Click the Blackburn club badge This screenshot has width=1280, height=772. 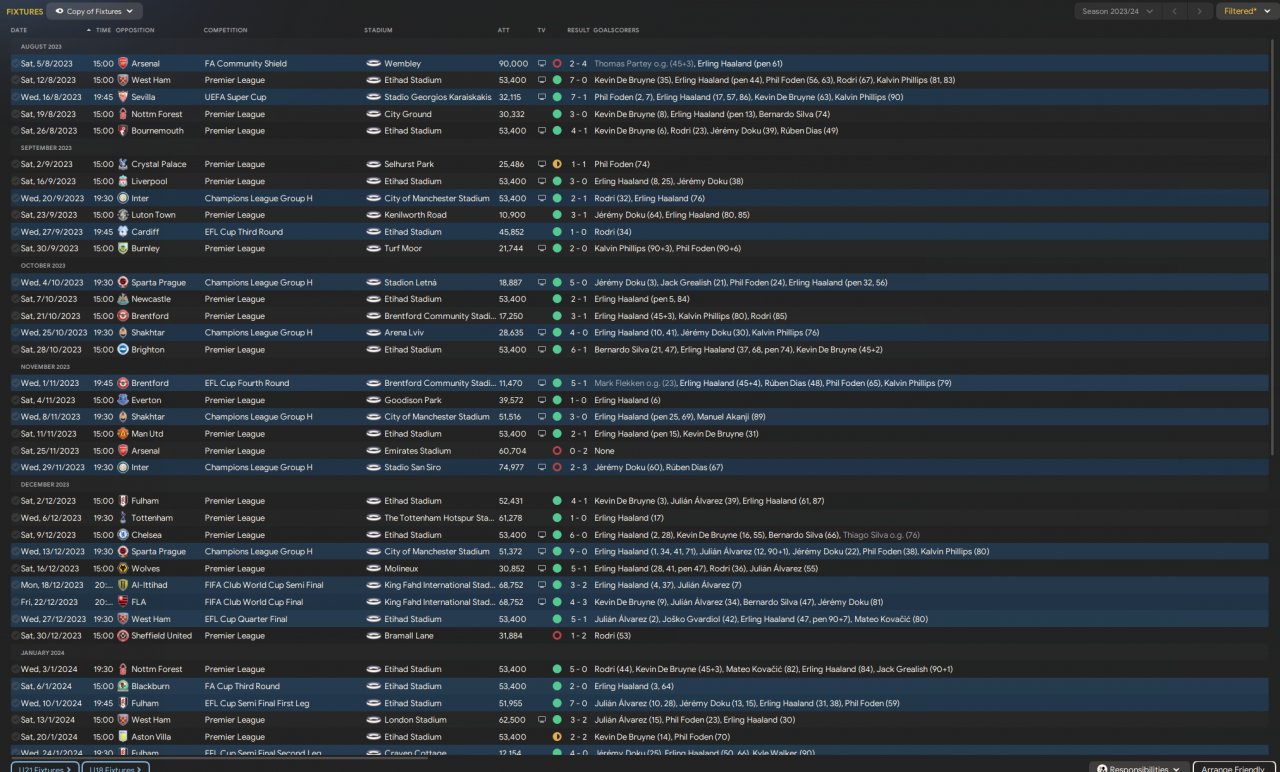click(123, 686)
